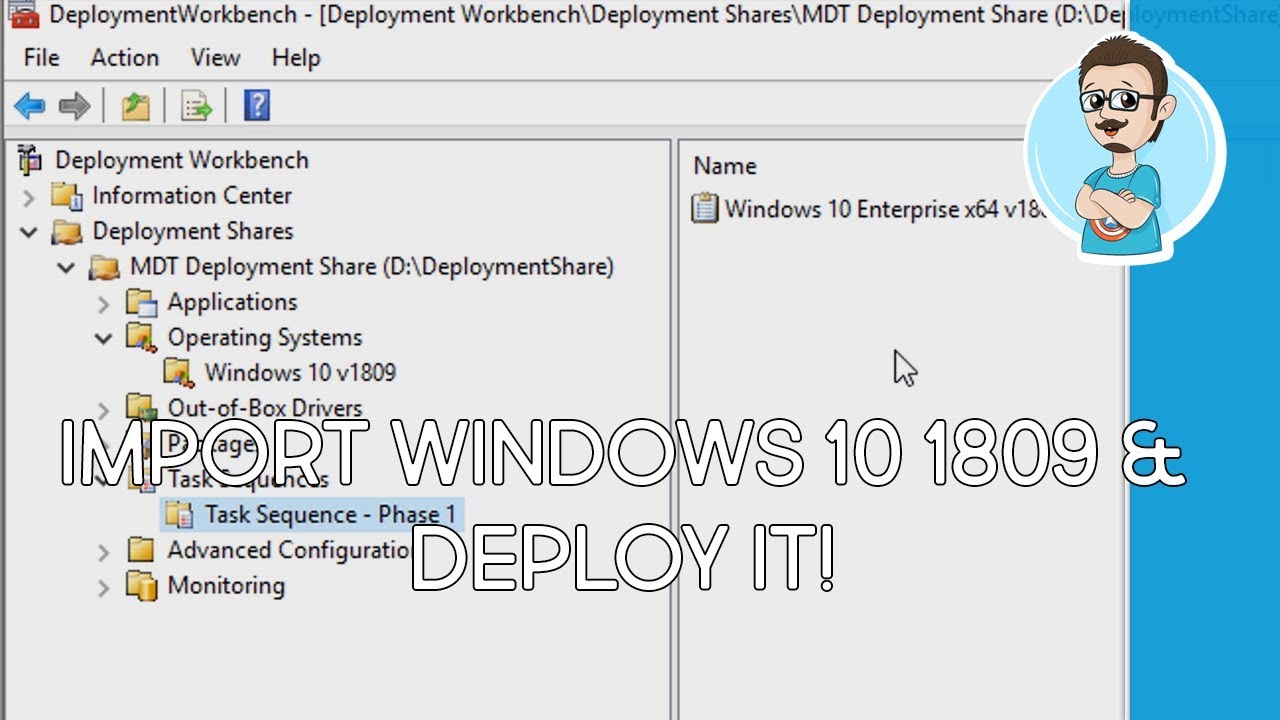Click the Out-of-Box Drivers folder icon
Image resolution: width=1280 pixels, height=720 pixels.
(141, 408)
